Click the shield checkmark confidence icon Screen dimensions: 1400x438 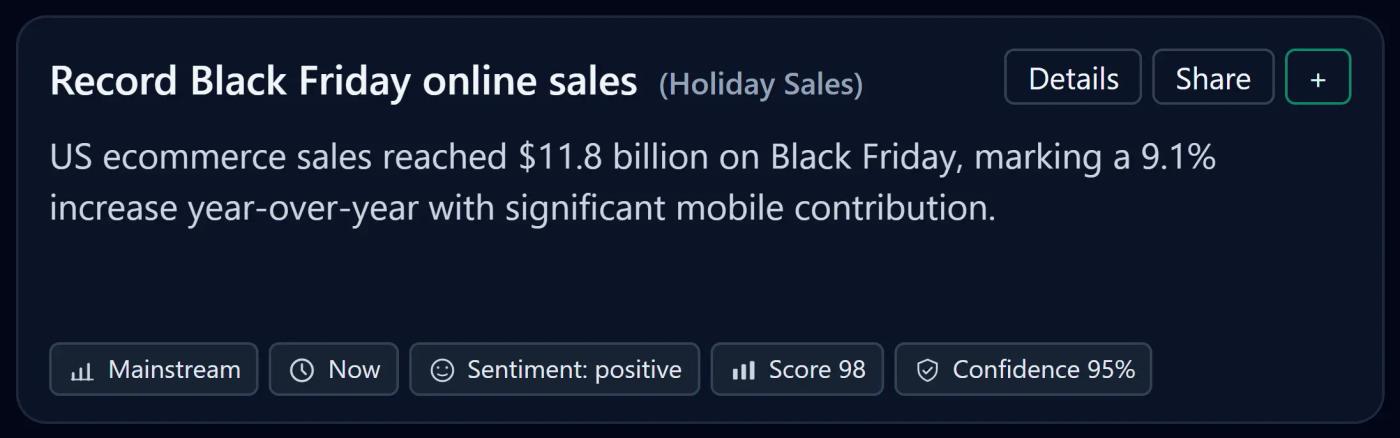(927, 371)
